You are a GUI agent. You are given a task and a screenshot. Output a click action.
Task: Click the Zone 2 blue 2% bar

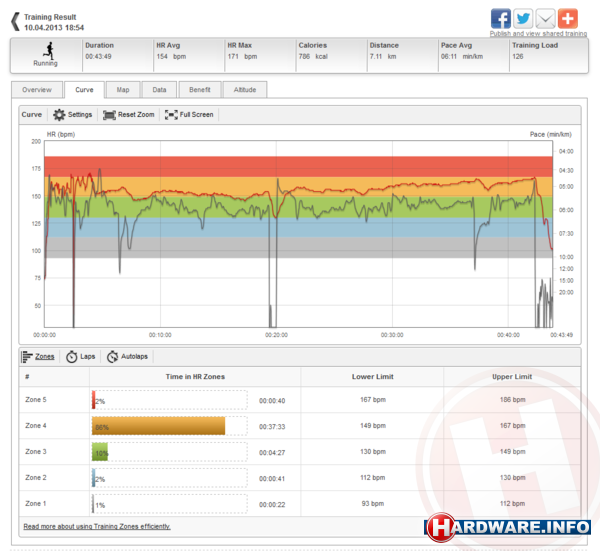click(93, 478)
